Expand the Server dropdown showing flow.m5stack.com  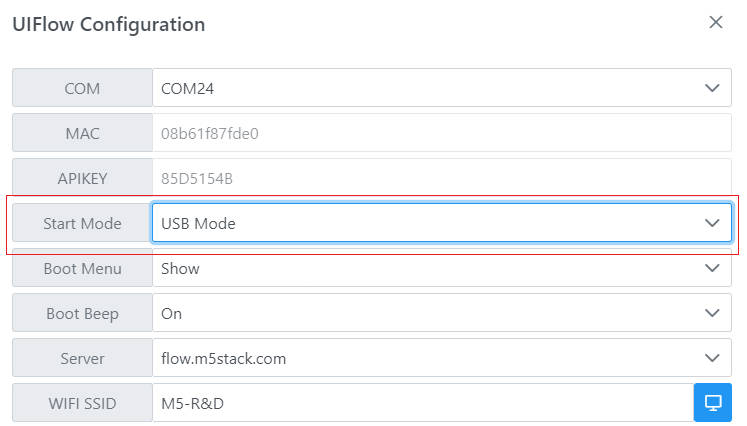(x=442, y=358)
